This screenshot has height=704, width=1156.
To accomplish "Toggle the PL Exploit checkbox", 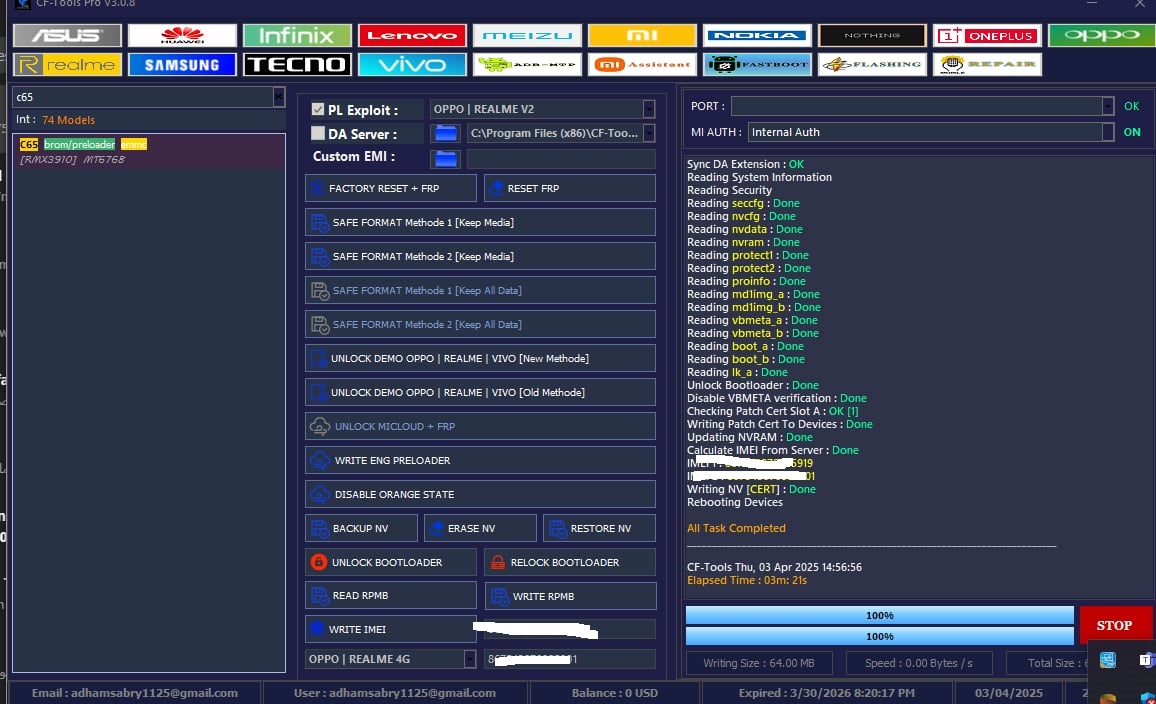I will coord(318,109).
